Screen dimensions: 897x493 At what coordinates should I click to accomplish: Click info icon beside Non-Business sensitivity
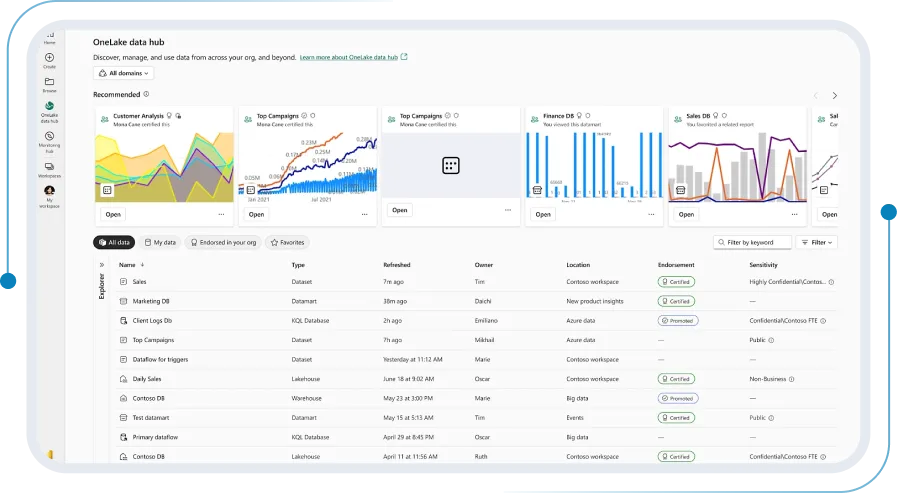click(792, 379)
